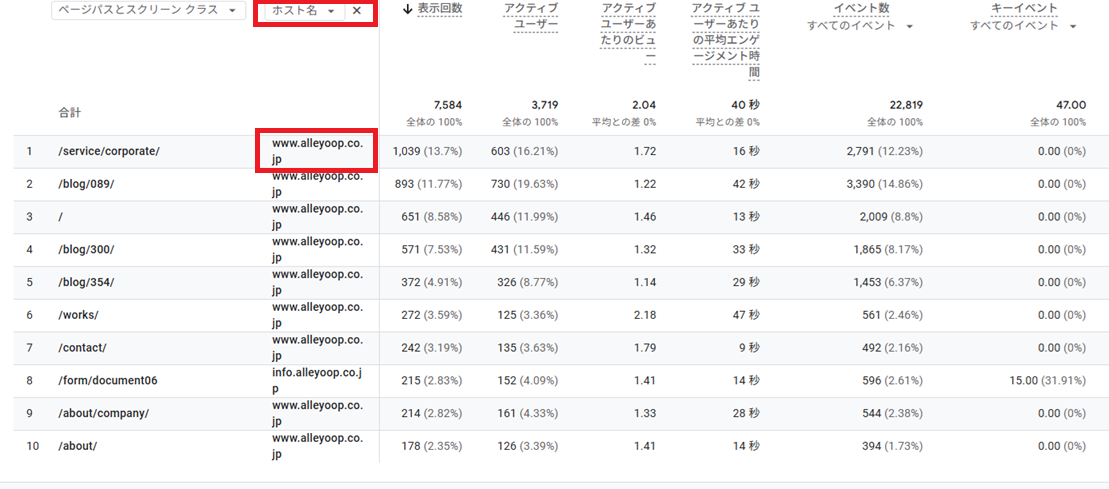Select the /service/corporate/ page path row
The width and height of the screenshot is (1109, 489).
point(109,151)
